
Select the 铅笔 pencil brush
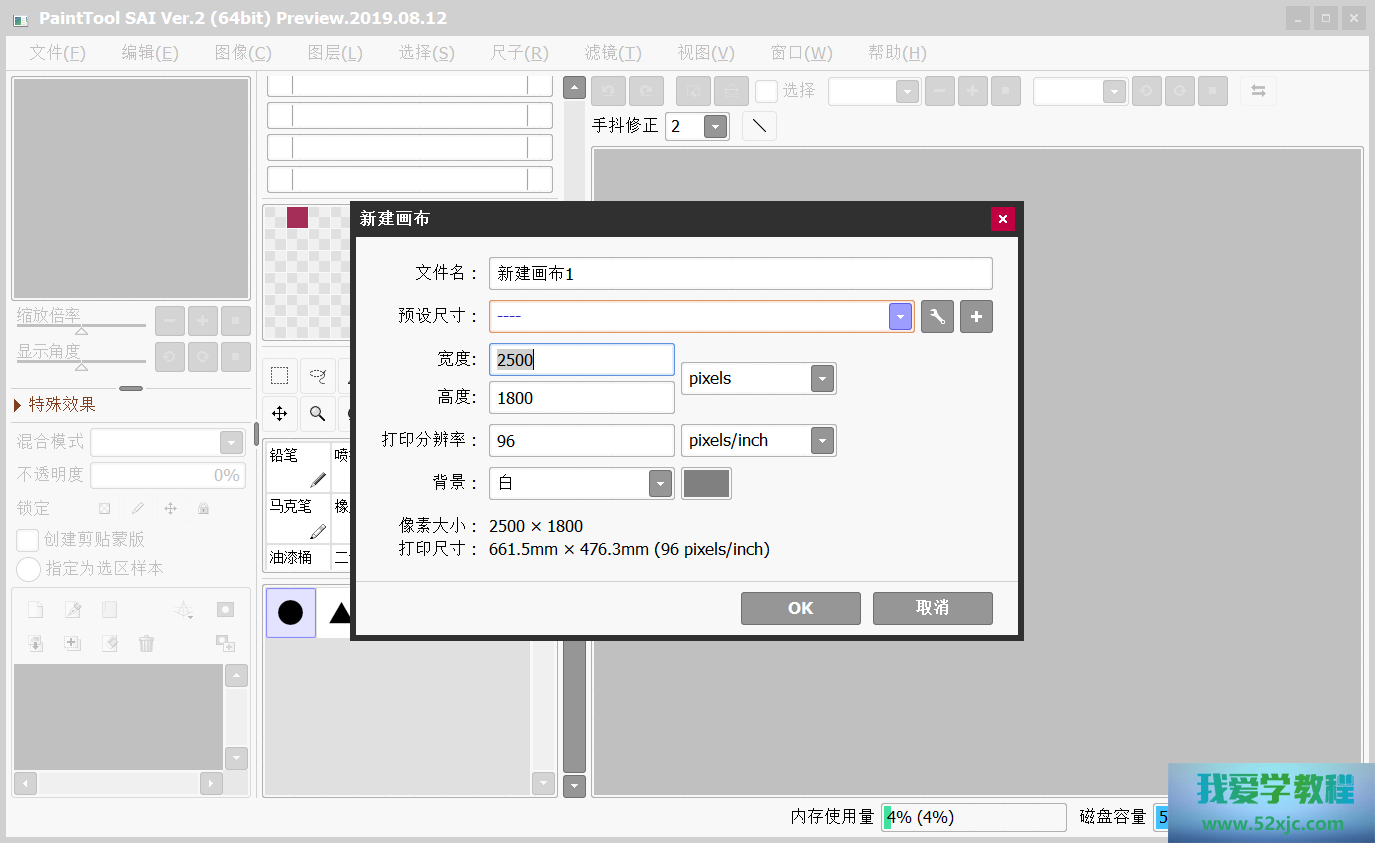[297, 467]
